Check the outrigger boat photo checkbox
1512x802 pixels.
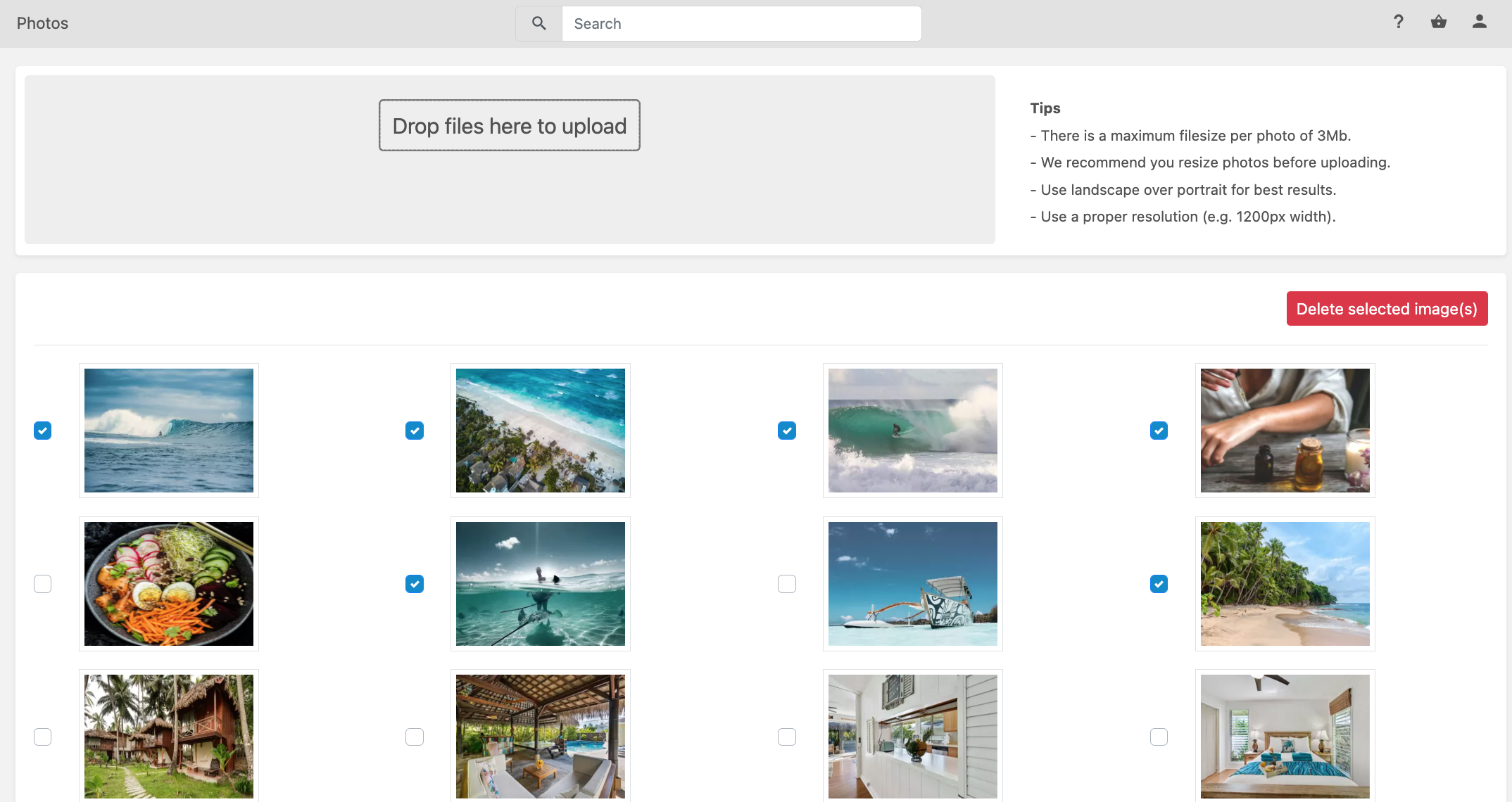pos(787,584)
